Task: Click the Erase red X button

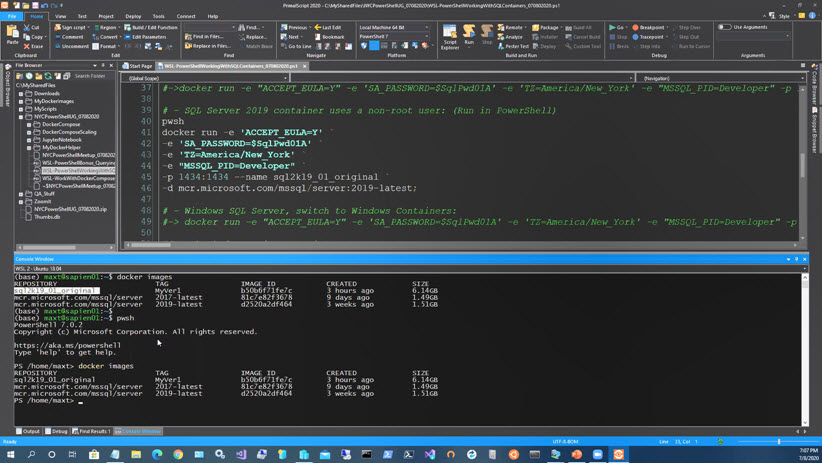Action: [x=33, y=46]
